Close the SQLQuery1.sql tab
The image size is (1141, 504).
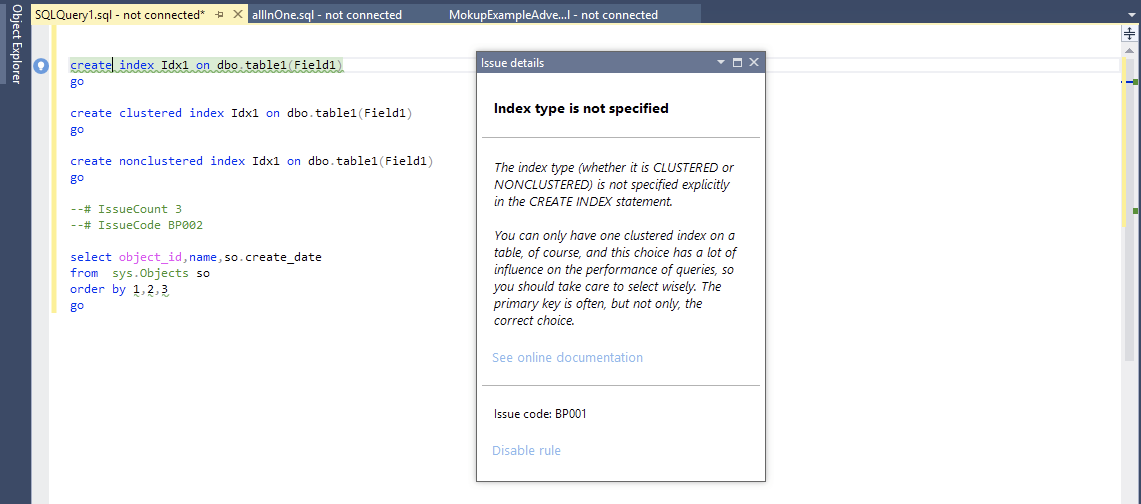[237, 15]
